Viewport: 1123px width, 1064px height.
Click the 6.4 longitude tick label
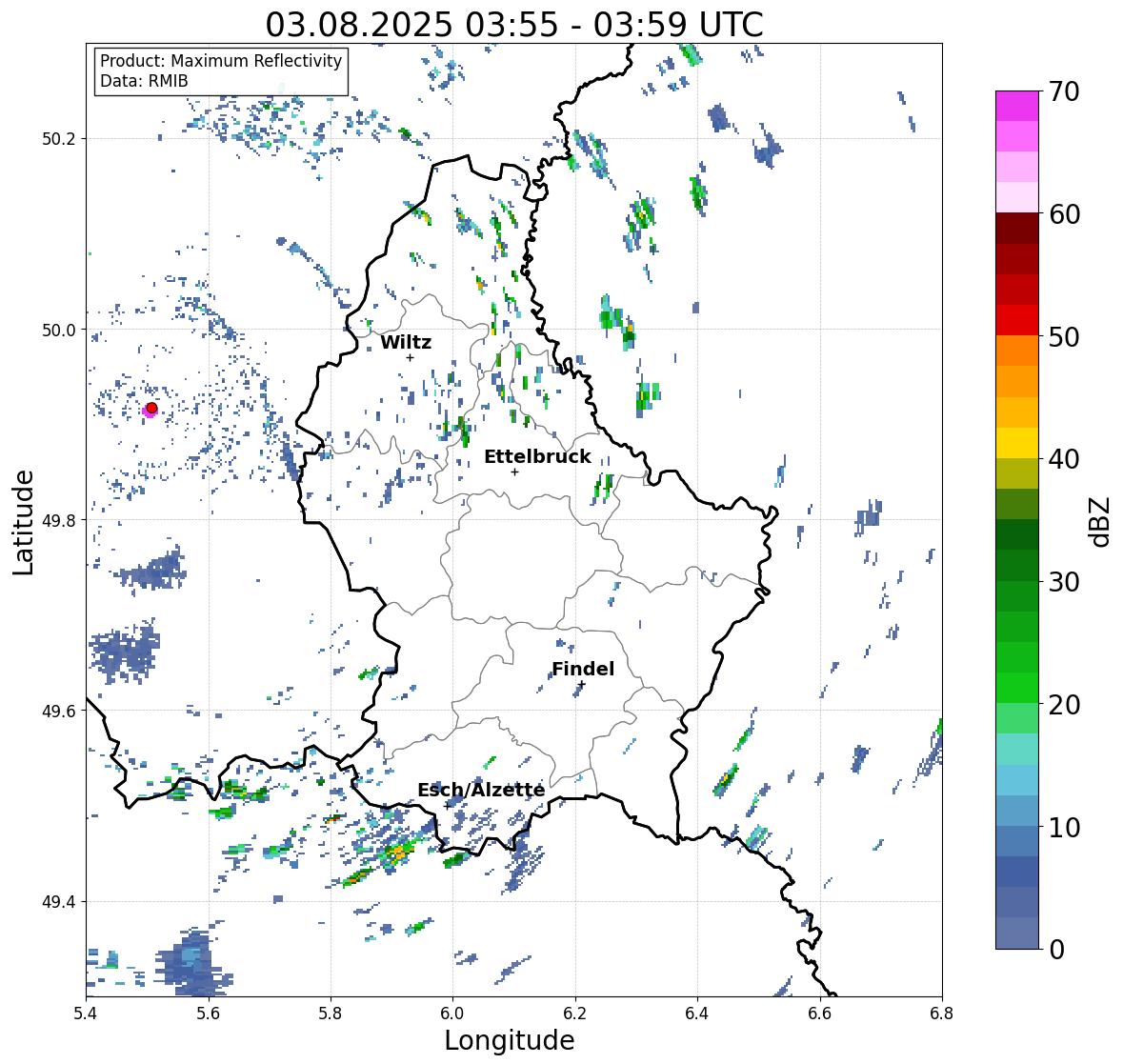coord(697,1014)
